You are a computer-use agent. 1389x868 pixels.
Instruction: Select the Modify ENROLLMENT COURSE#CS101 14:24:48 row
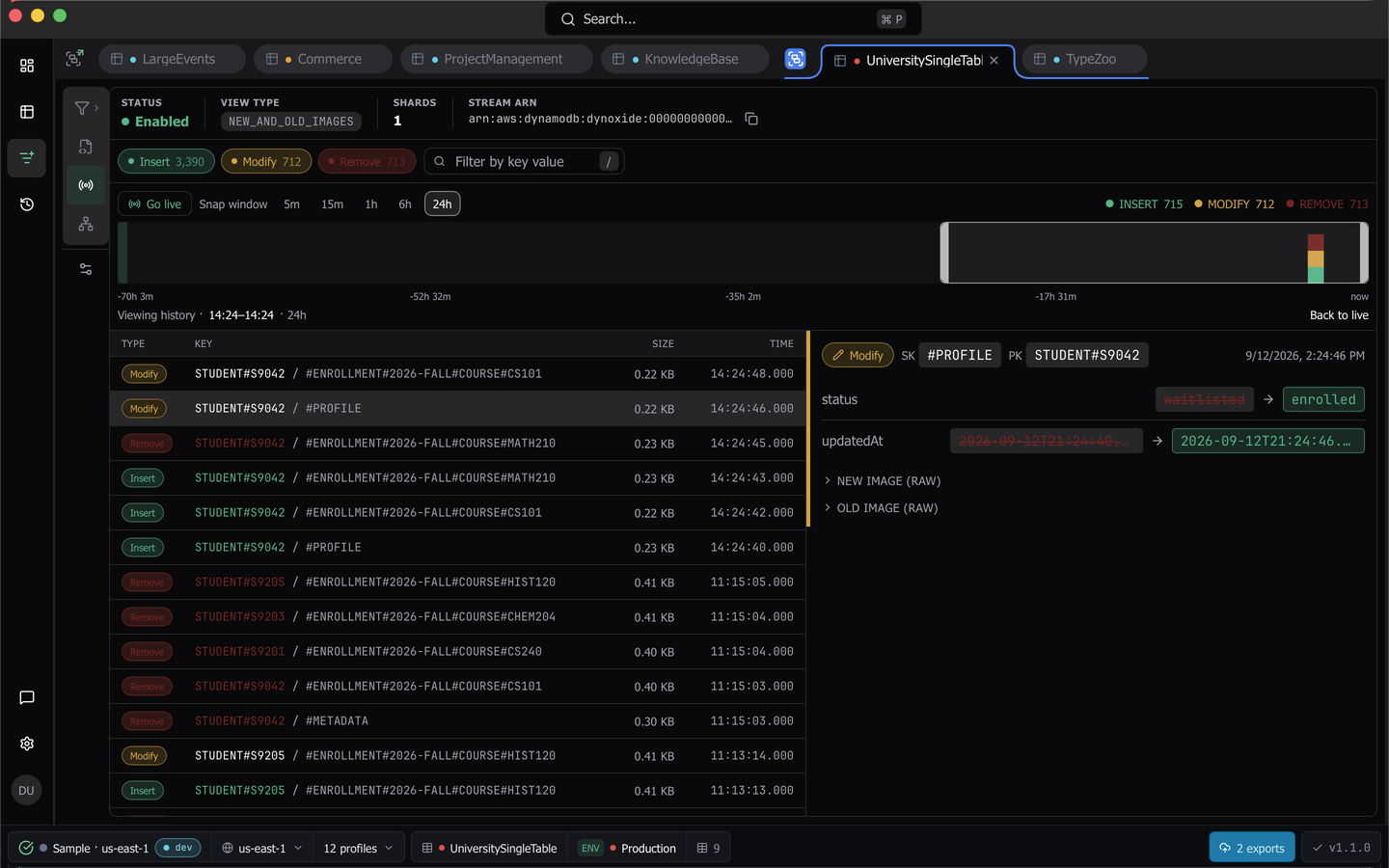tap(457, 374)
